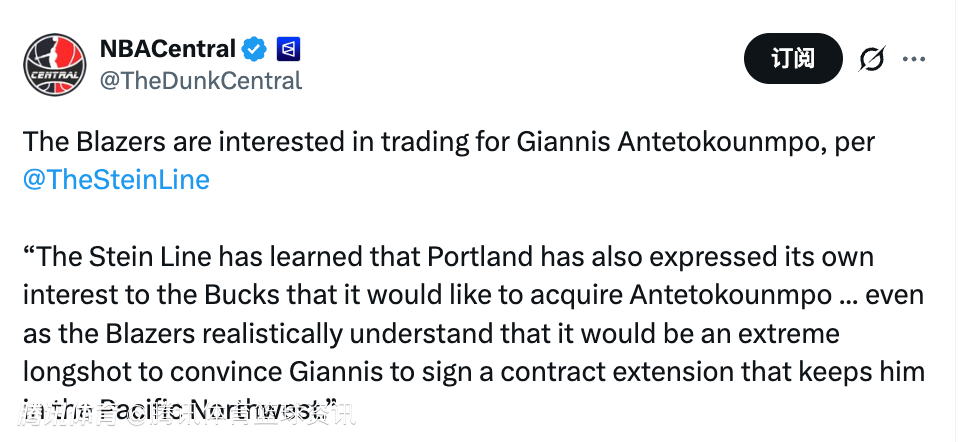This screenshot has height=442, width=966.
Task: Open the Grok slashed-circle icon
Action: [871, 60]
